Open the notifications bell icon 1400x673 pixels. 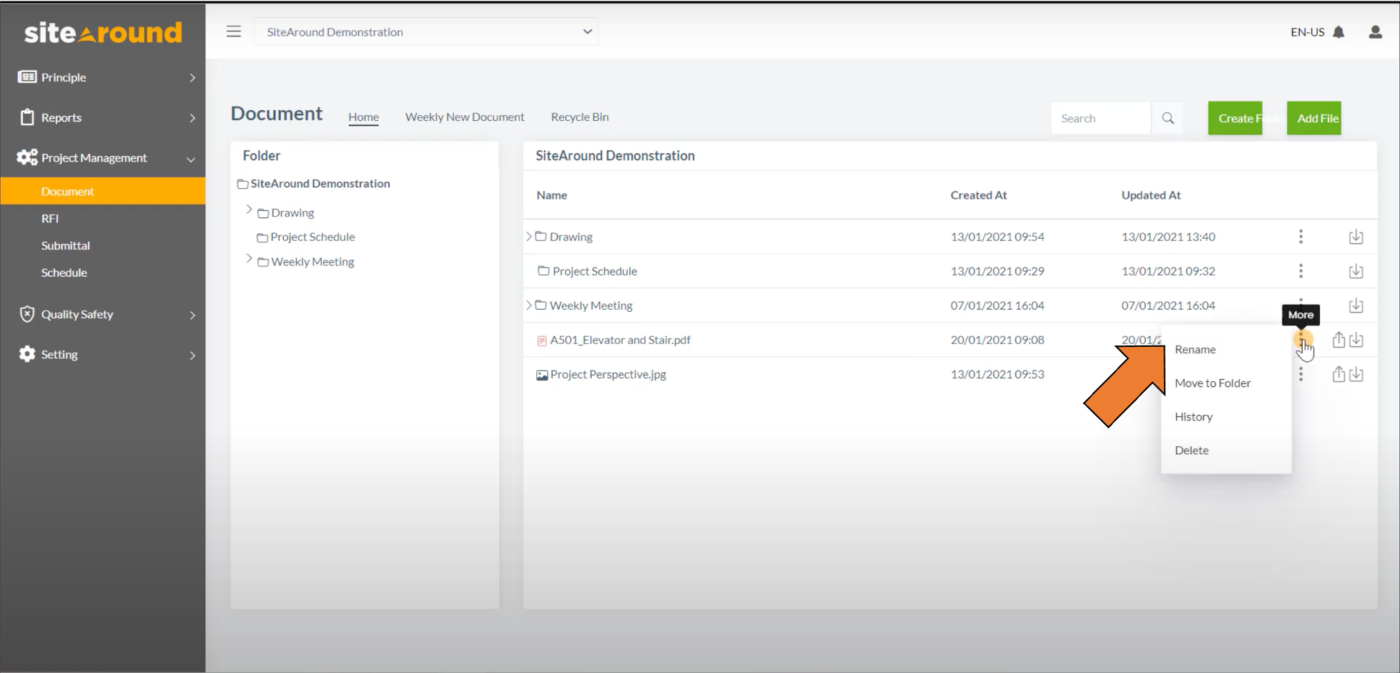1338,31
